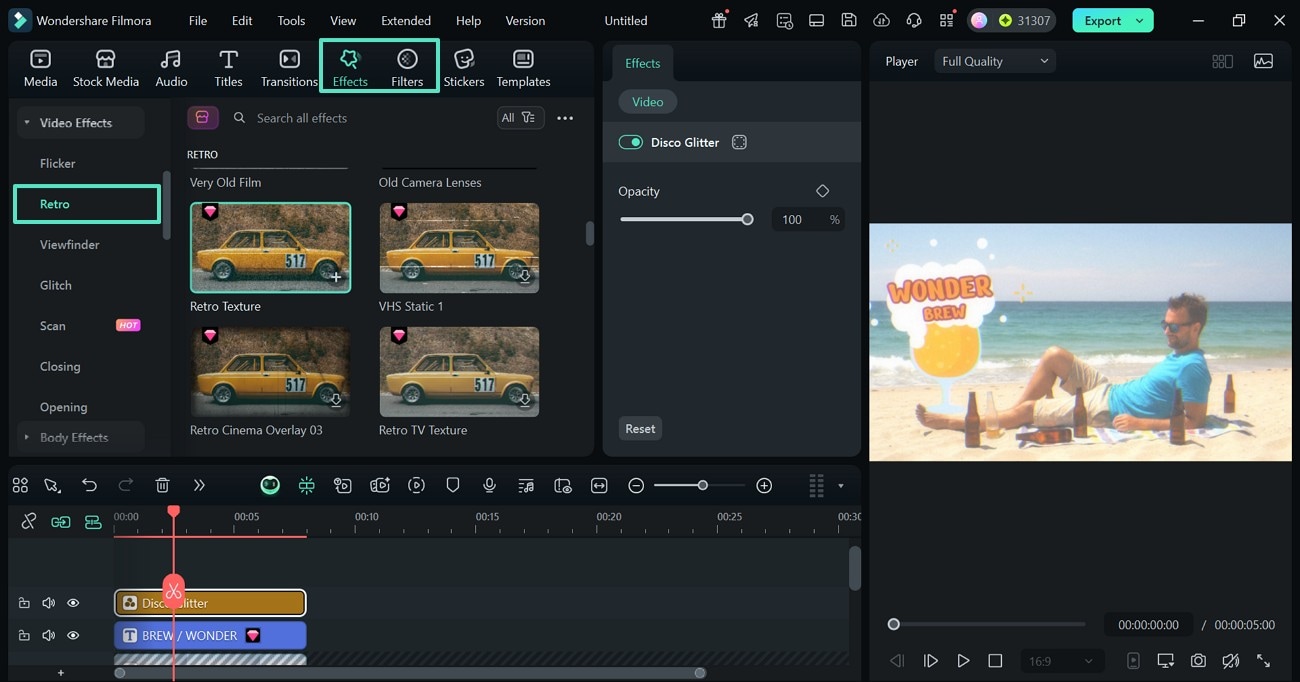Click the Play button in player
This screenshot has height=682, width=1300.
(963, 661)
